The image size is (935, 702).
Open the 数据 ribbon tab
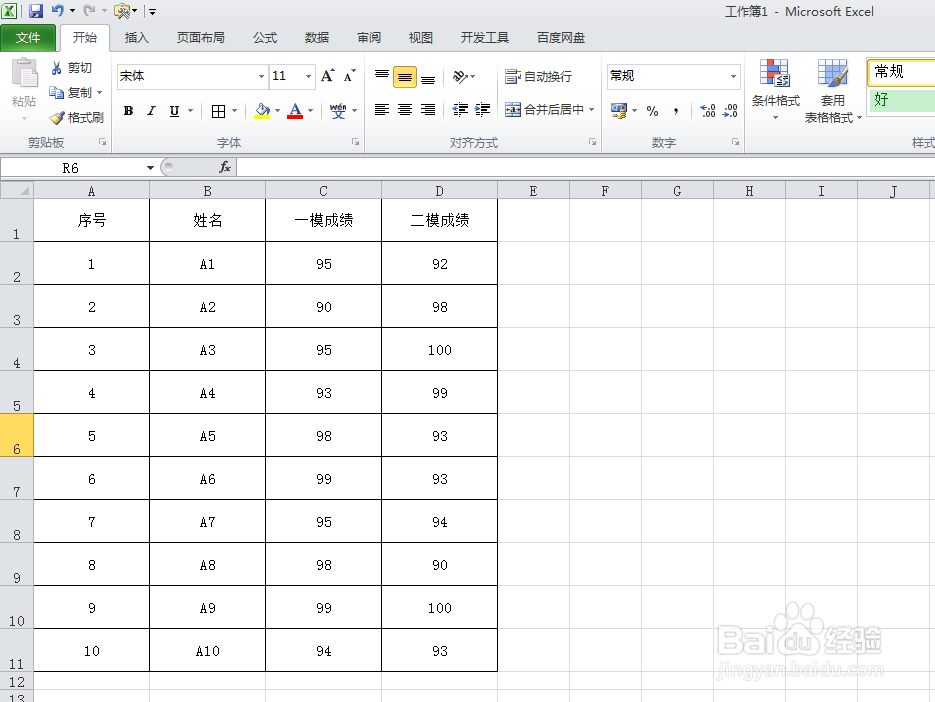point(316,38)
